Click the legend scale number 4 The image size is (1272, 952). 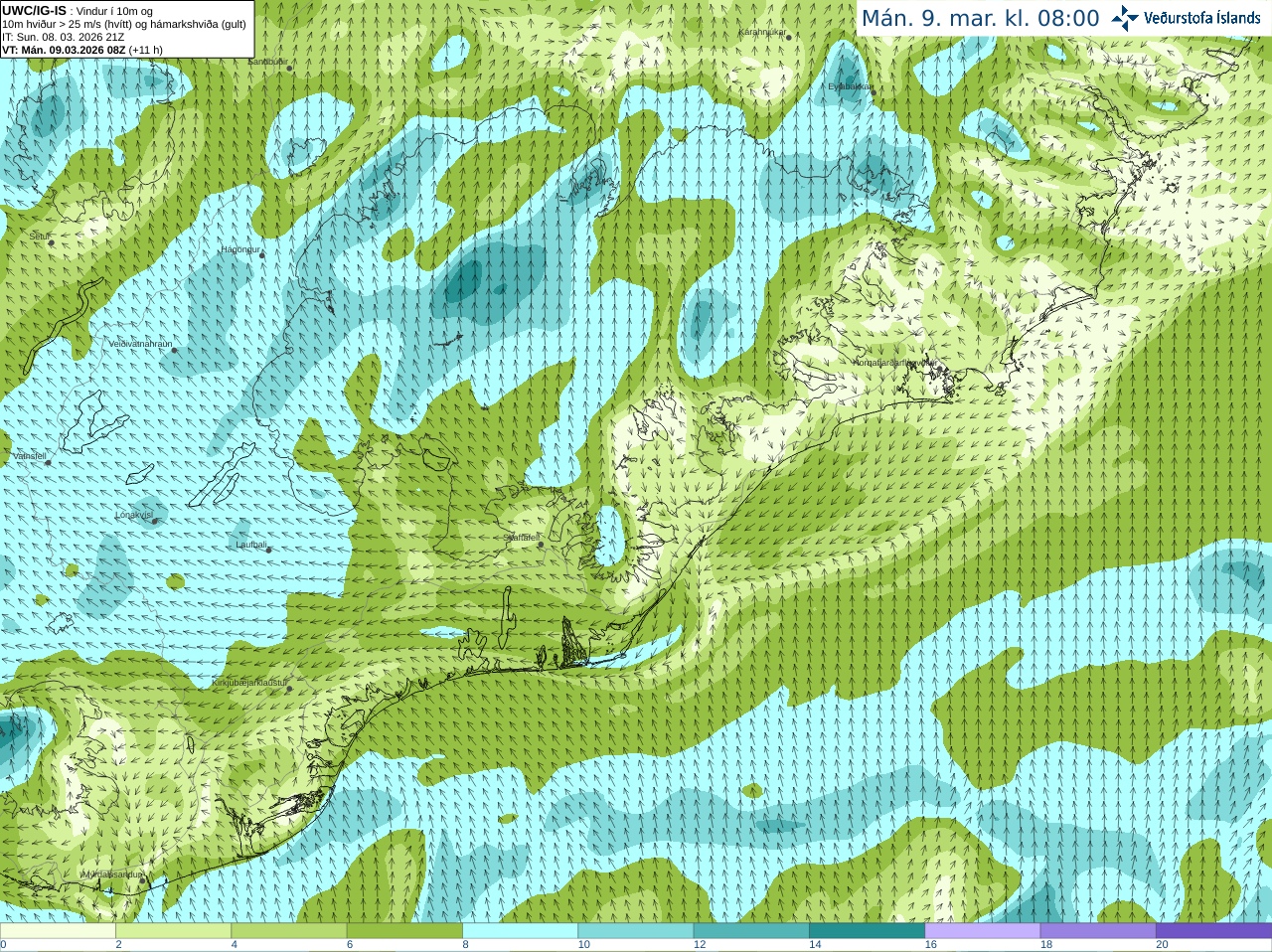point(234,944)
